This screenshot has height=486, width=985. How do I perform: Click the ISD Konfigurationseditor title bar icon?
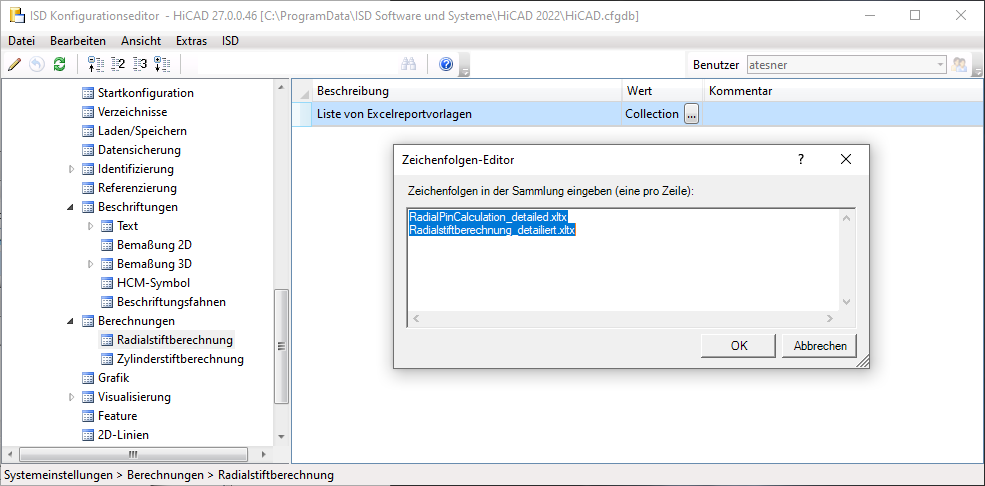[18, 15]
